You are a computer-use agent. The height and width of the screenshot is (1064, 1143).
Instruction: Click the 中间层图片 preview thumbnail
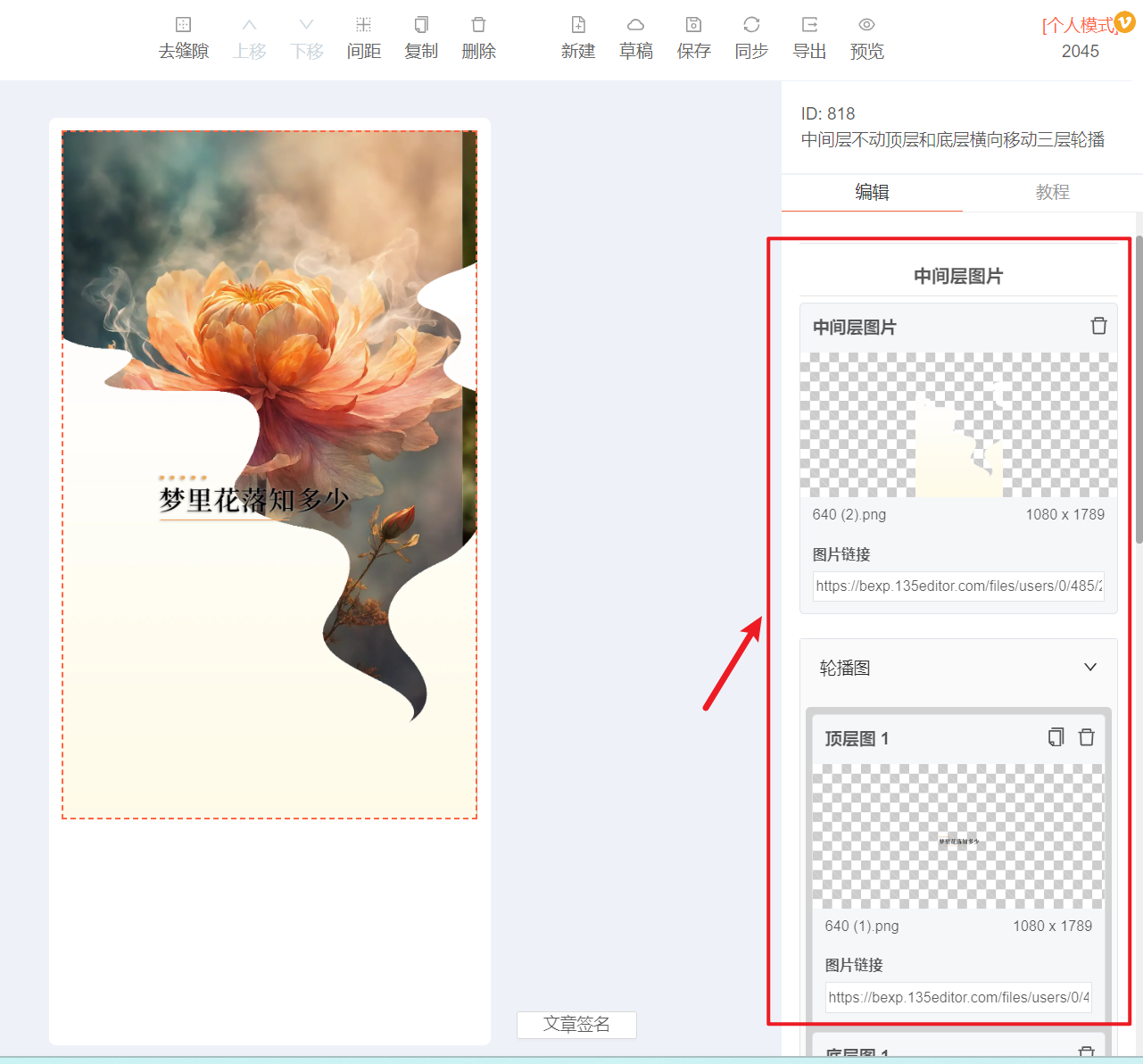[x=958, y=425]
